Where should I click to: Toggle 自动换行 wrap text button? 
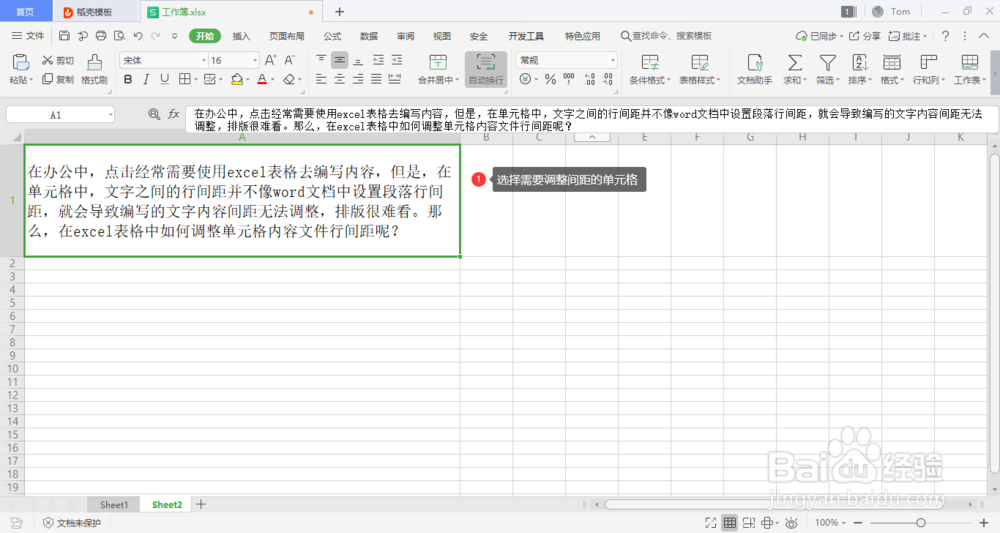486,69
